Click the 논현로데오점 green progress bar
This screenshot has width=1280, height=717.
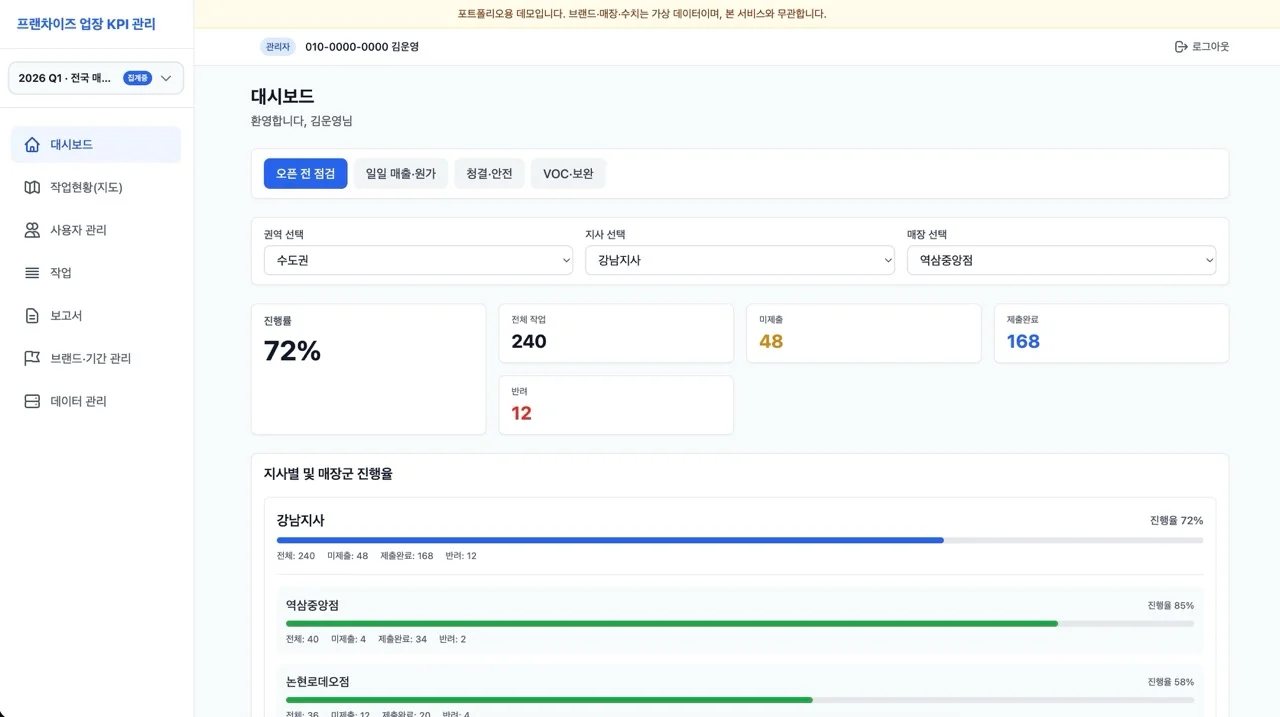pyautogui.click(x=740, y=700)
